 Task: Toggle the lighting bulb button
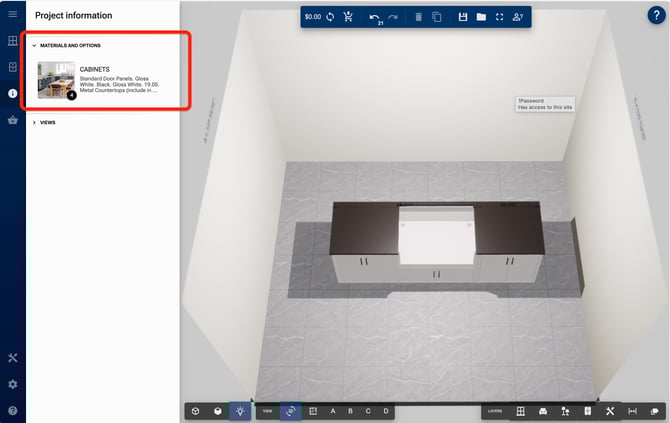tap(240, 411)
